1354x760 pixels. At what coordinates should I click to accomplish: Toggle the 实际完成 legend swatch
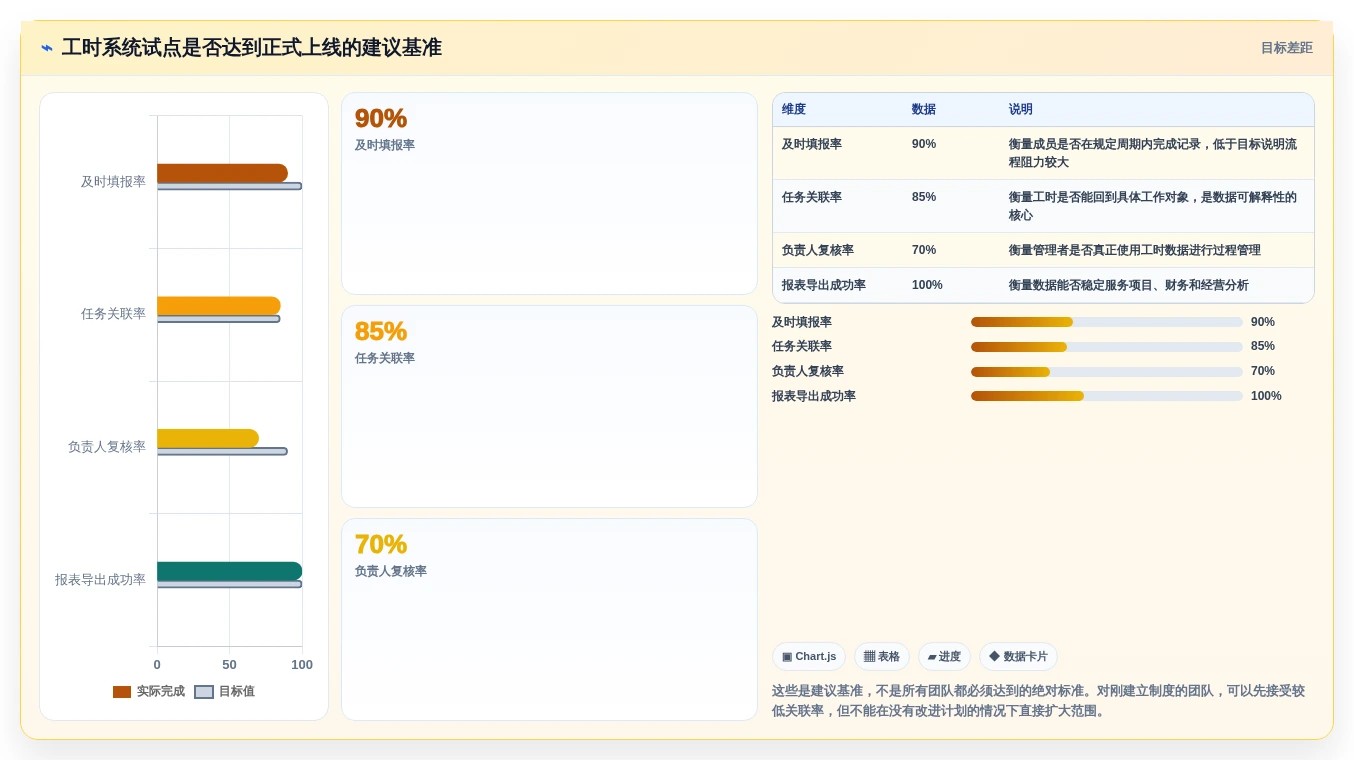click(x=122, y=692)
